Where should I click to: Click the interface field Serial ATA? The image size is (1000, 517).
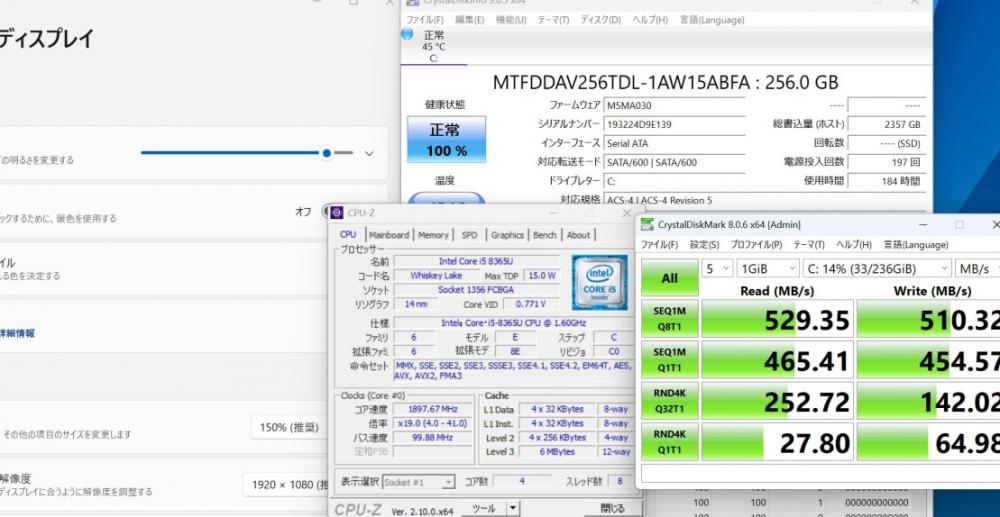tap(673, 143)
